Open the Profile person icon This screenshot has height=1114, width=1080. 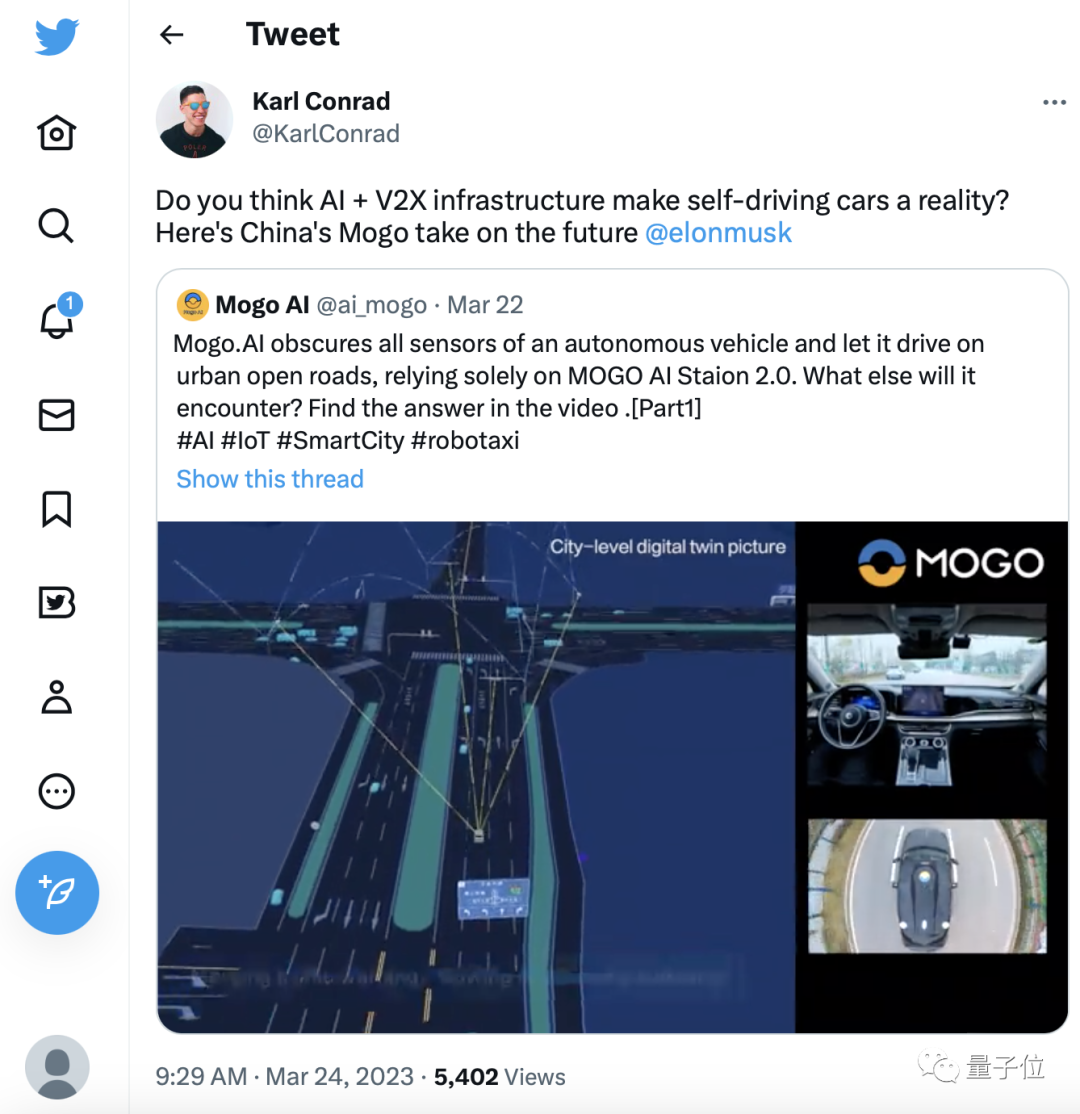pos(56,696)
